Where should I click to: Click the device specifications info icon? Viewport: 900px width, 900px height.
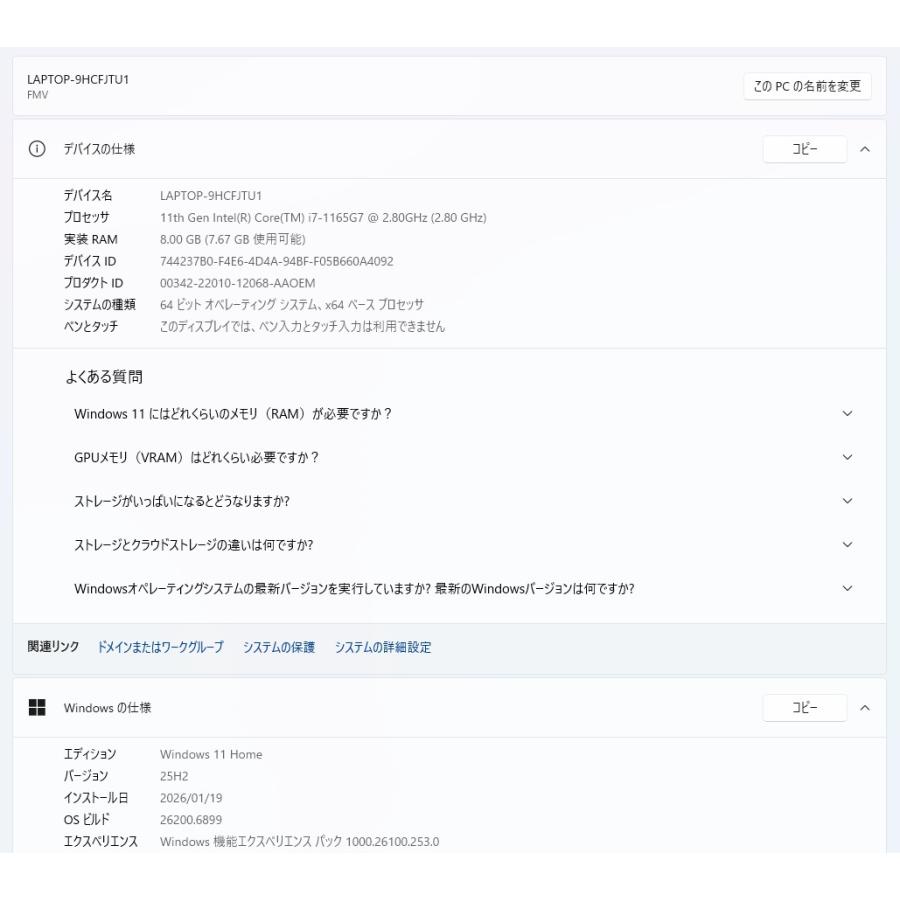point(37,149)
